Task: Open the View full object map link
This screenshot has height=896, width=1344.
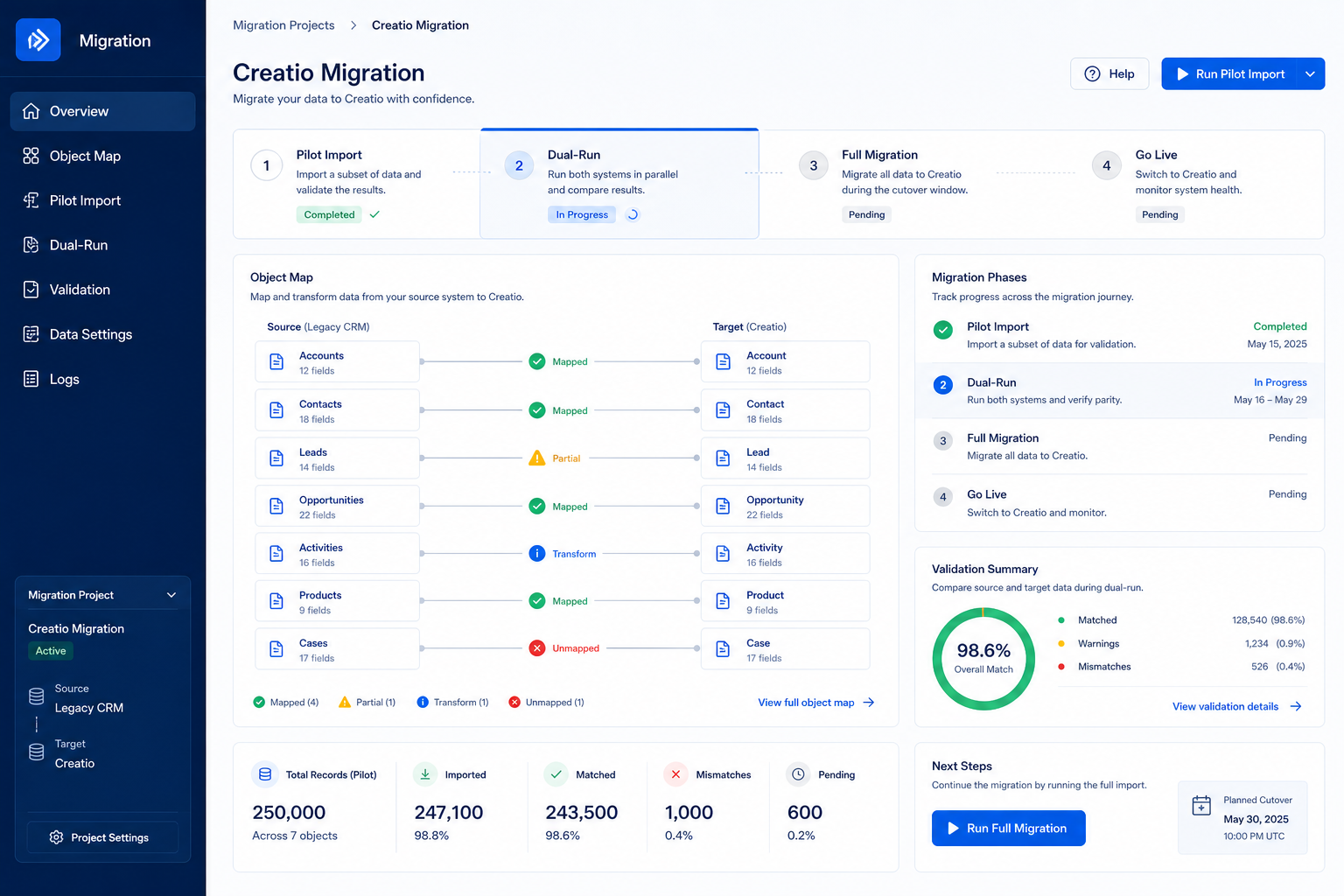Action: tap(816, 703)
